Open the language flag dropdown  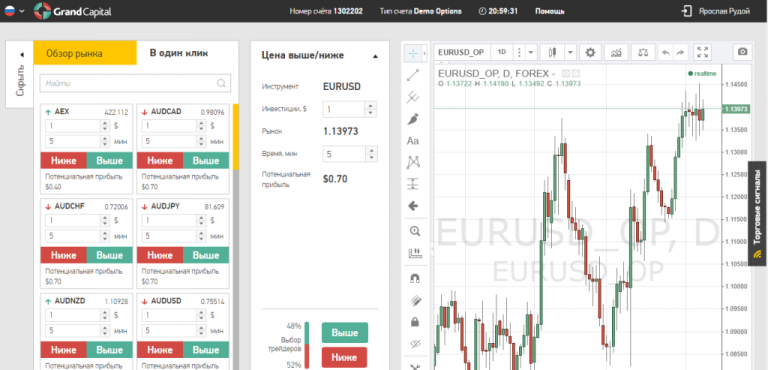tap(14, 11)
